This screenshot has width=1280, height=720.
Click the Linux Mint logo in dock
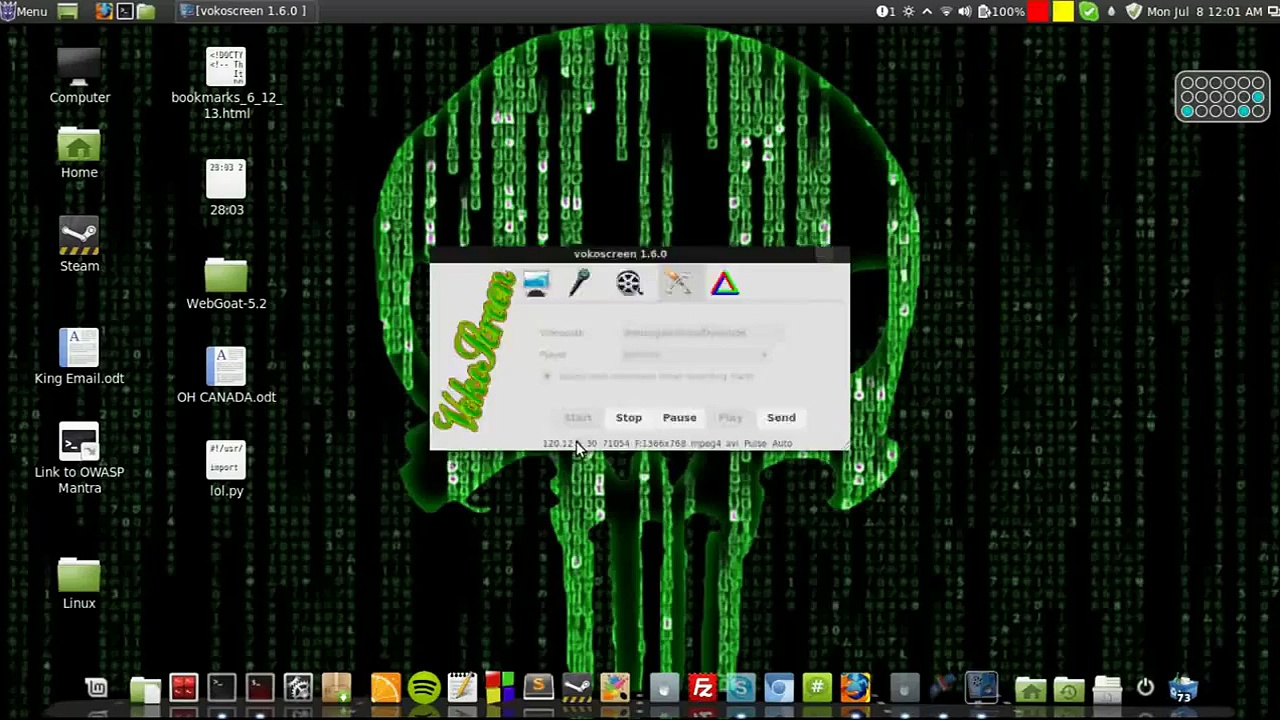[x=97, y=687]
